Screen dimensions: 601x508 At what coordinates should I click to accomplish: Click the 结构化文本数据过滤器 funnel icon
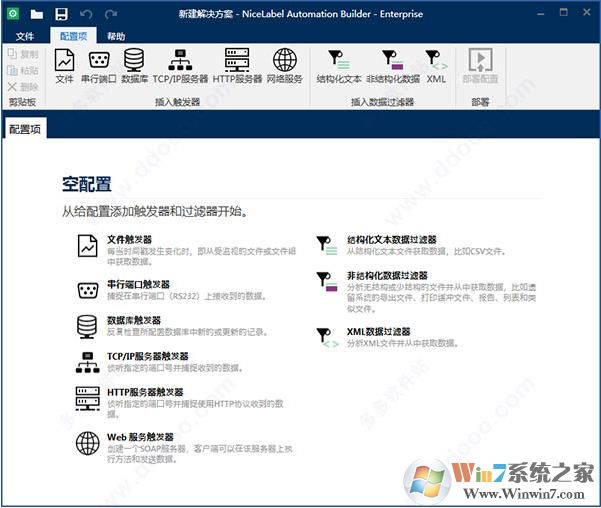point(327,245)
